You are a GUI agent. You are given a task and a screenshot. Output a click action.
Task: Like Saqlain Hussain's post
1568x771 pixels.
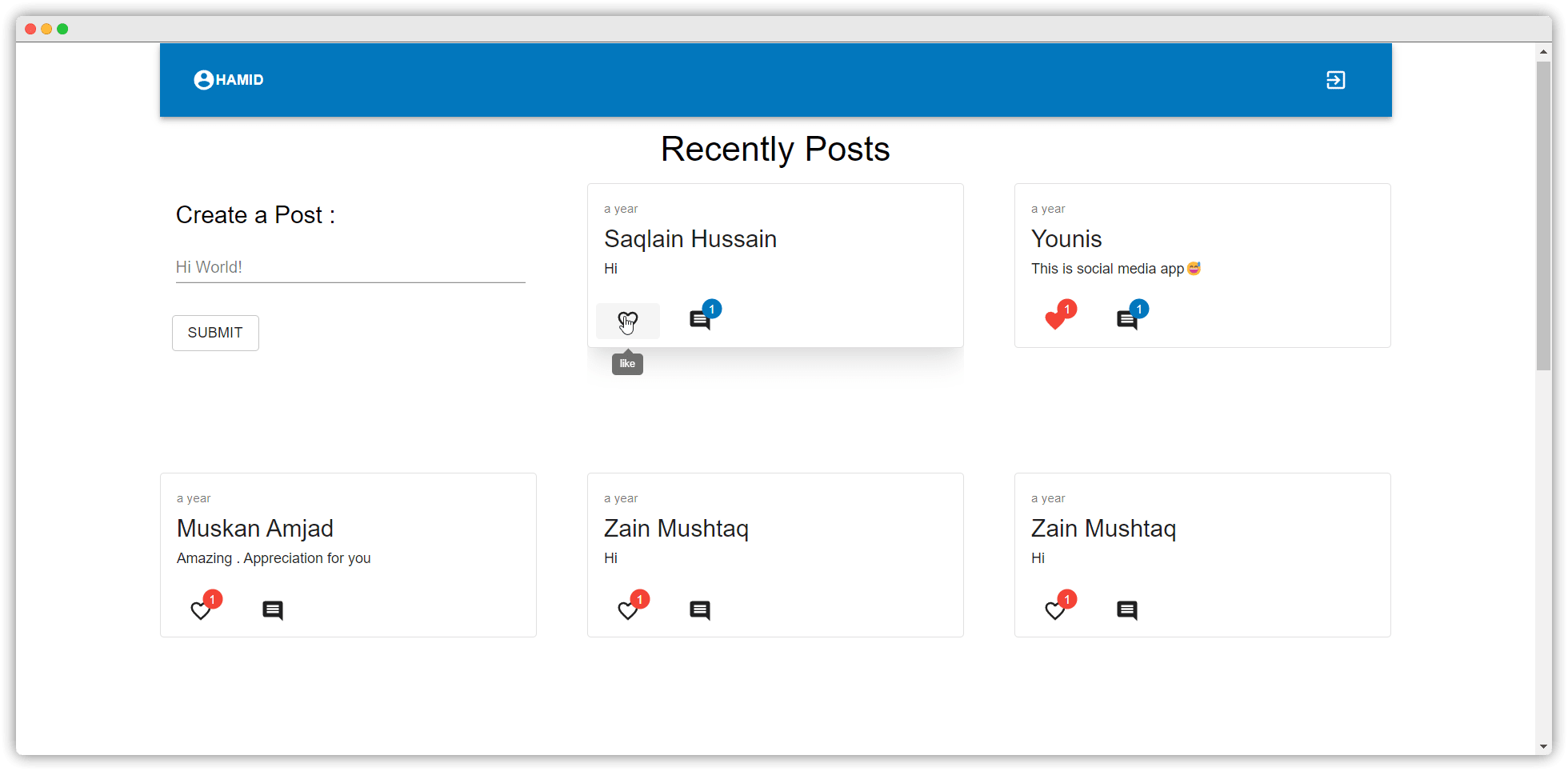pyautogui.click(x=628, y=321)
